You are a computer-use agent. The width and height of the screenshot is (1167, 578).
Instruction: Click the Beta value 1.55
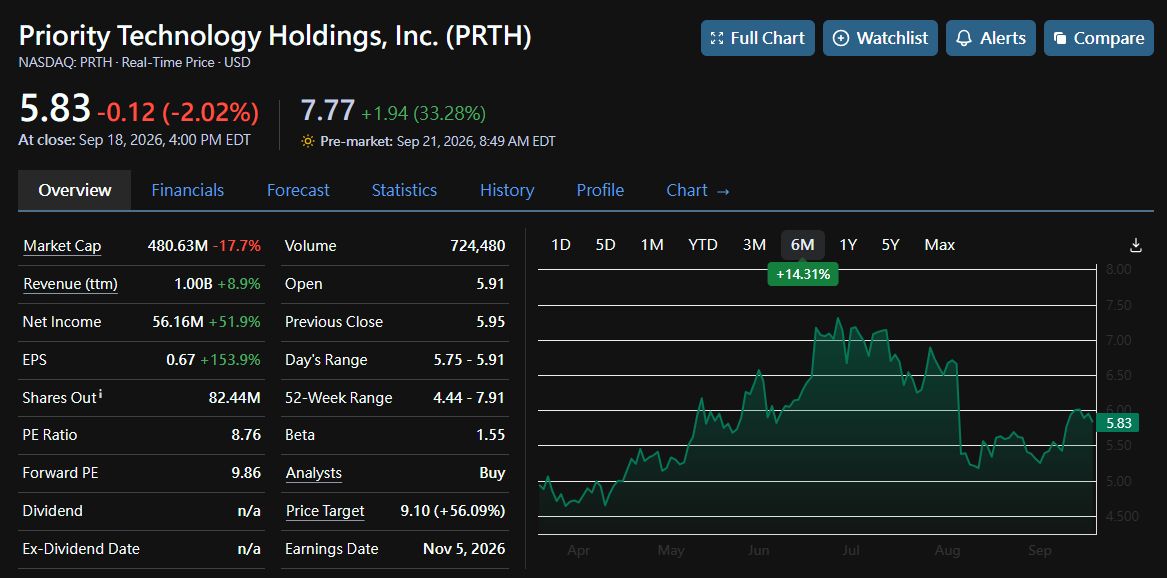(x=490, y=435)
